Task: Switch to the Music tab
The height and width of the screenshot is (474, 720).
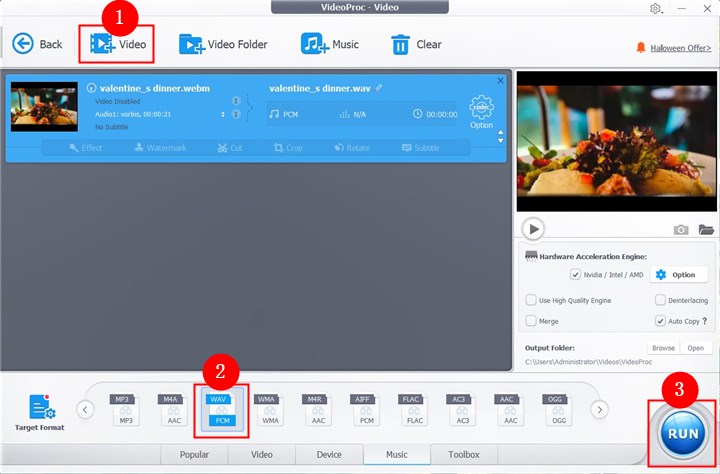Action: tap(397, 454)
